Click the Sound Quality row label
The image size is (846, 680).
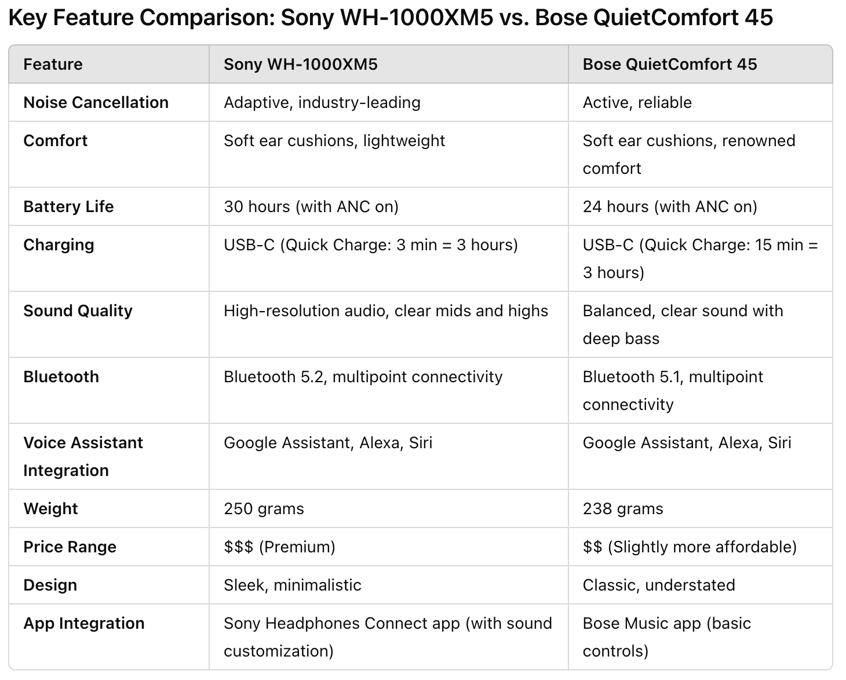click(x=78, y=311)
